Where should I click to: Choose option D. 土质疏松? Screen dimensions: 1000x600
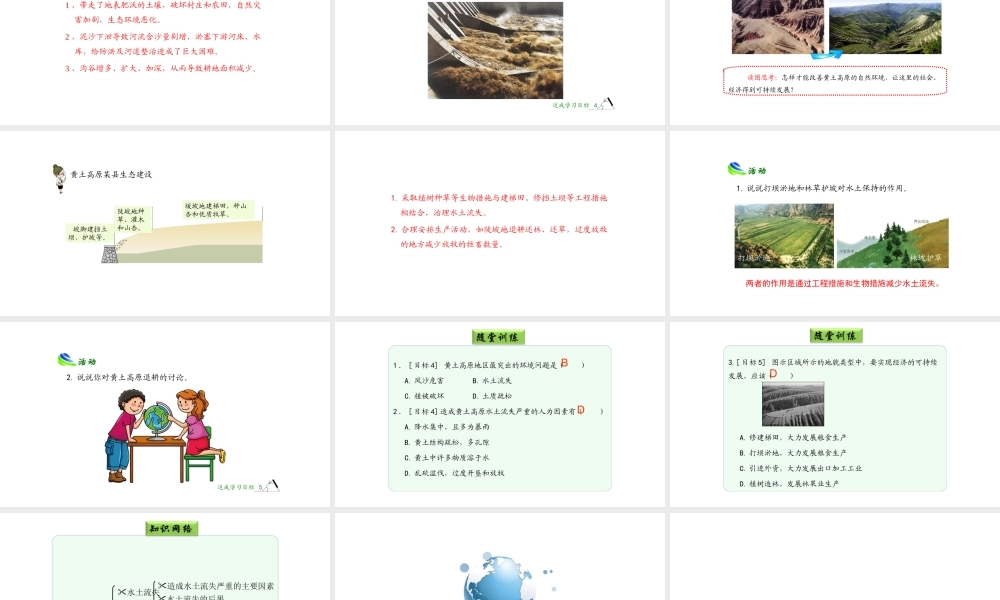click(492, 396)
